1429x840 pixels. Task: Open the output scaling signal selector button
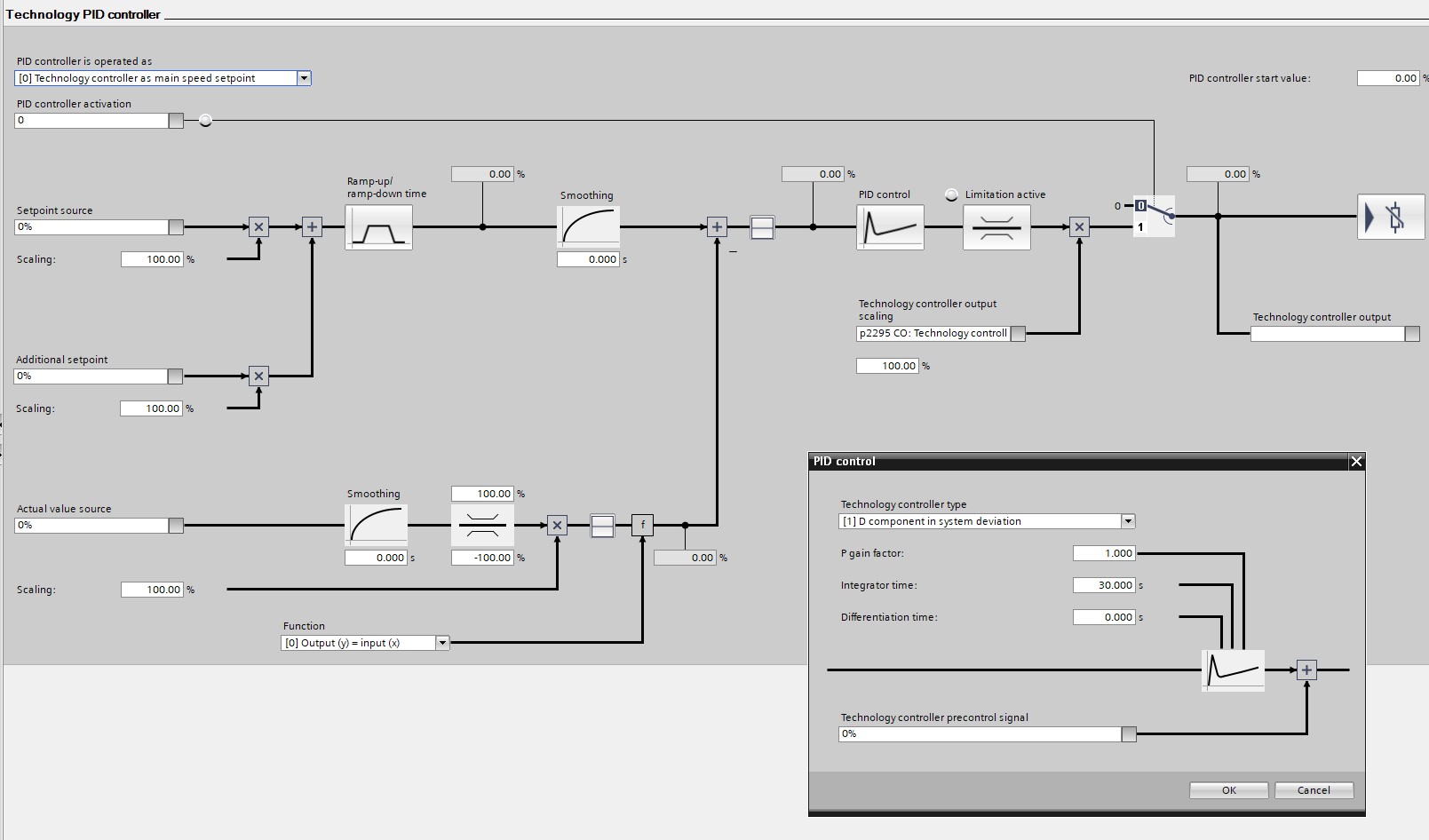tap(1018, 334)
